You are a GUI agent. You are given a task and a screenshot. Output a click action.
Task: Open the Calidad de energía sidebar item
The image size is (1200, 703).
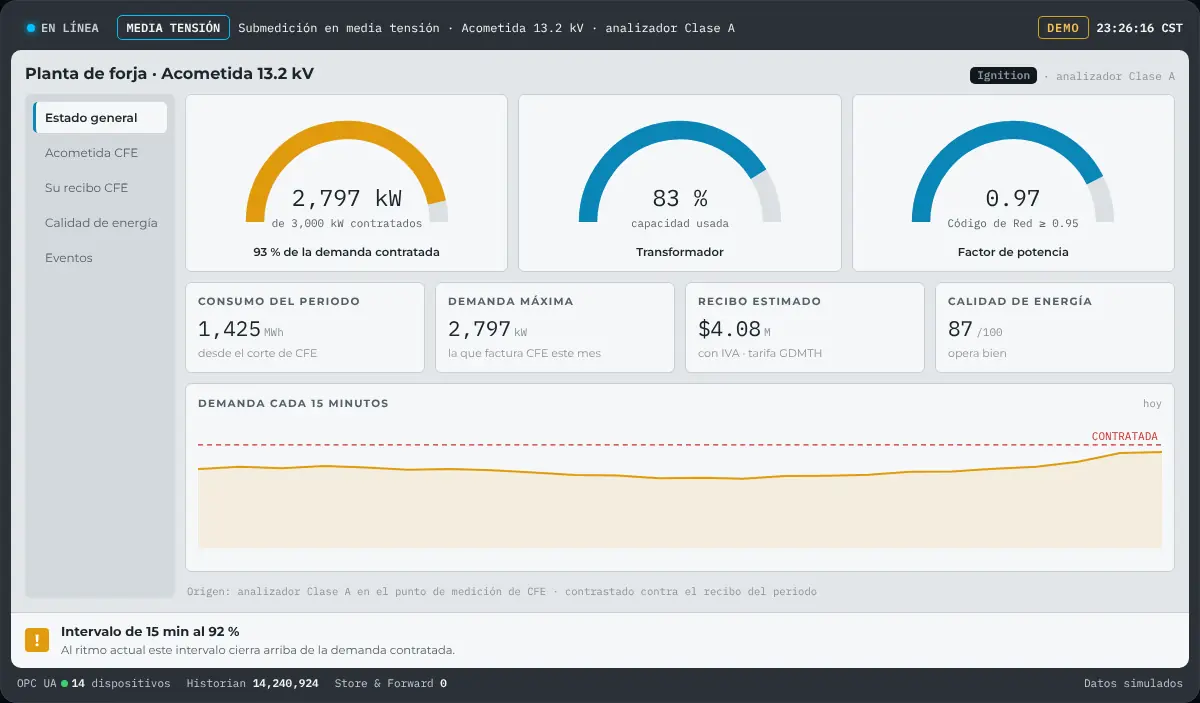click(100, 223)
